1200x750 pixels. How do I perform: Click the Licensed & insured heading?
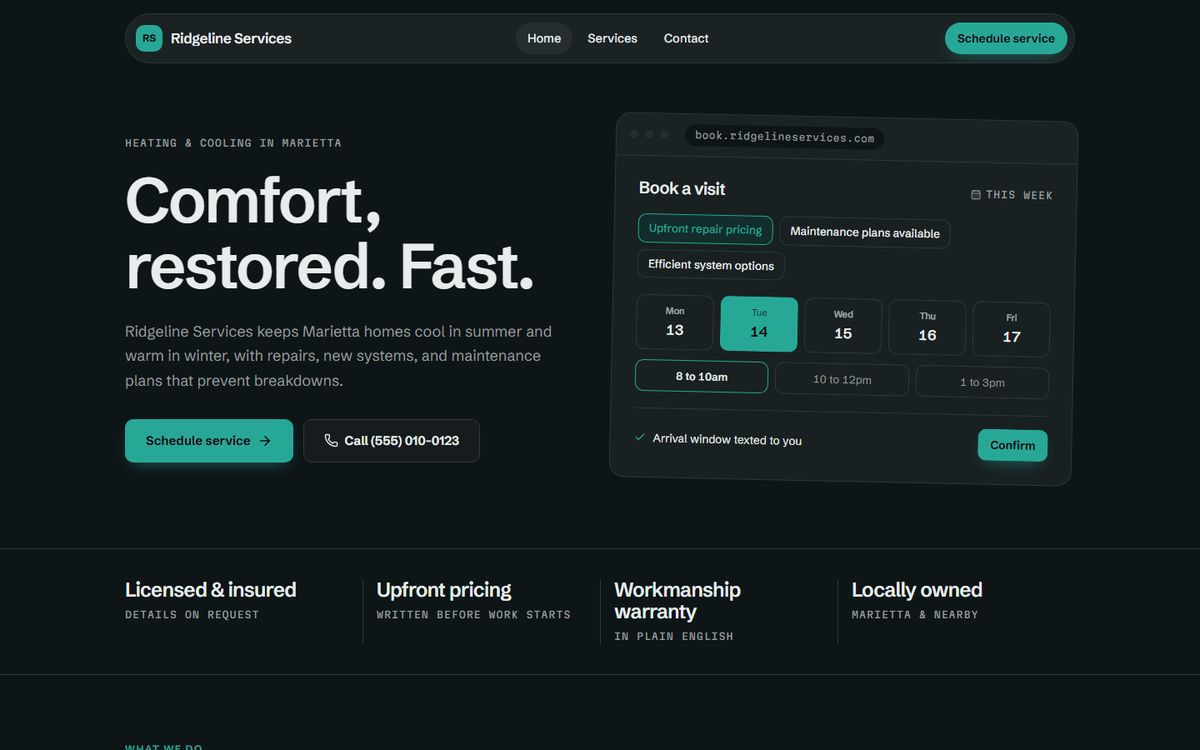[x=210, y=590]
